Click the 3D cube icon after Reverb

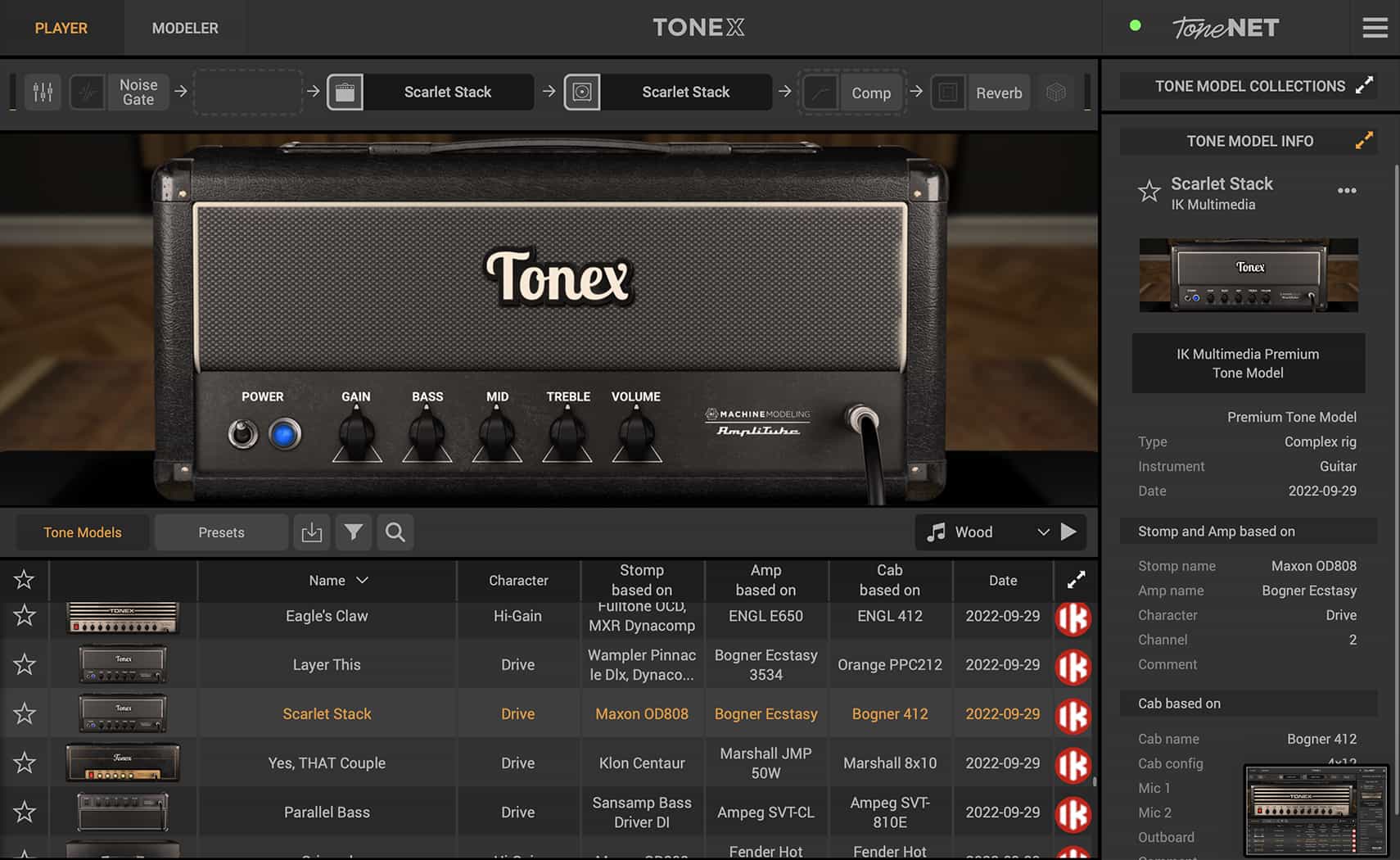[1056, 93]
